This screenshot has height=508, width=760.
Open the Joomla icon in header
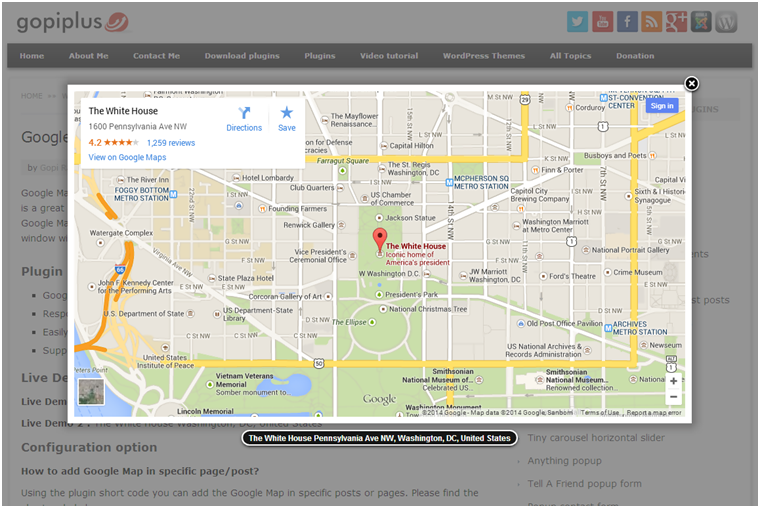point(701,22)
